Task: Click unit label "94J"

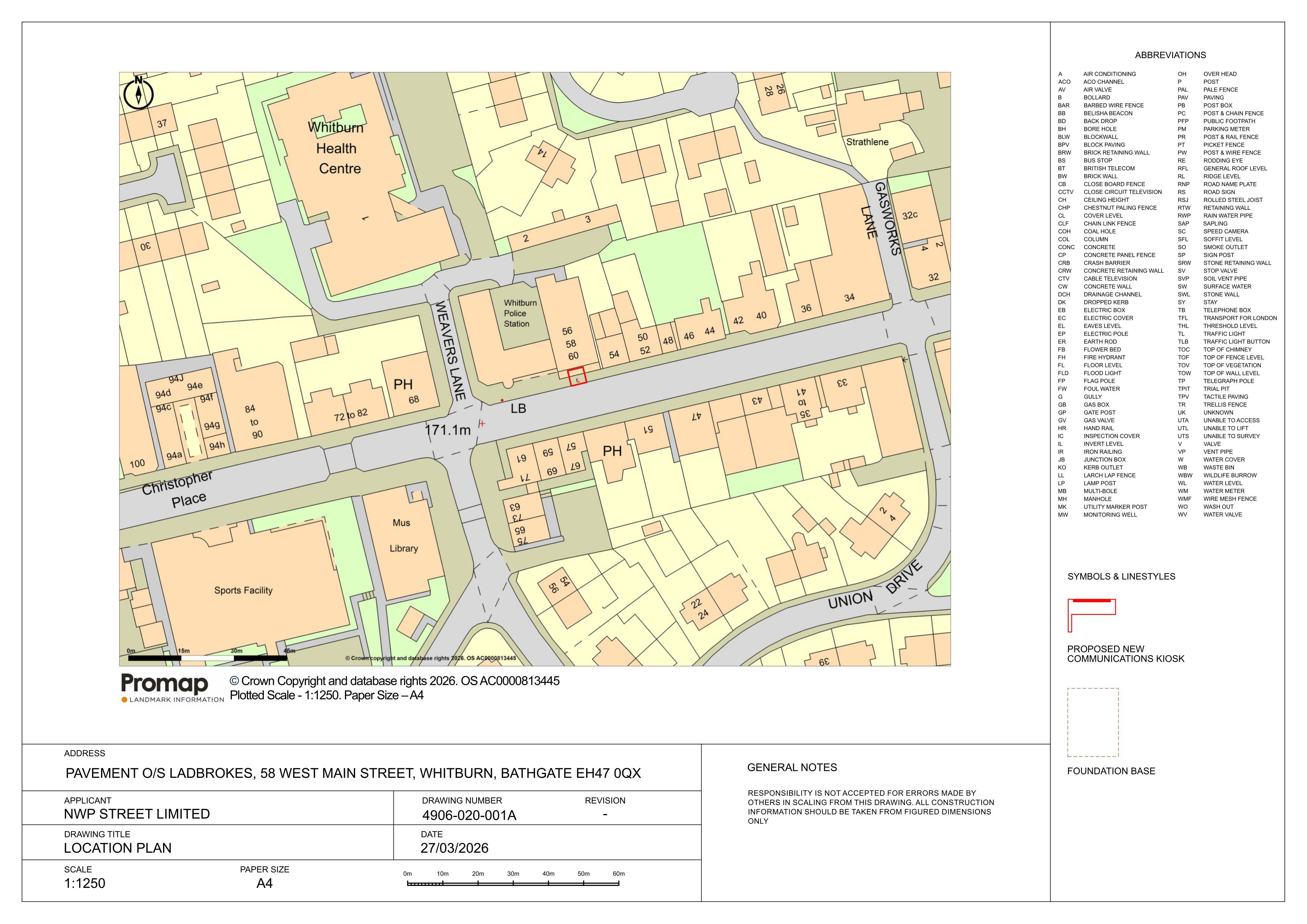Action: 176,379
